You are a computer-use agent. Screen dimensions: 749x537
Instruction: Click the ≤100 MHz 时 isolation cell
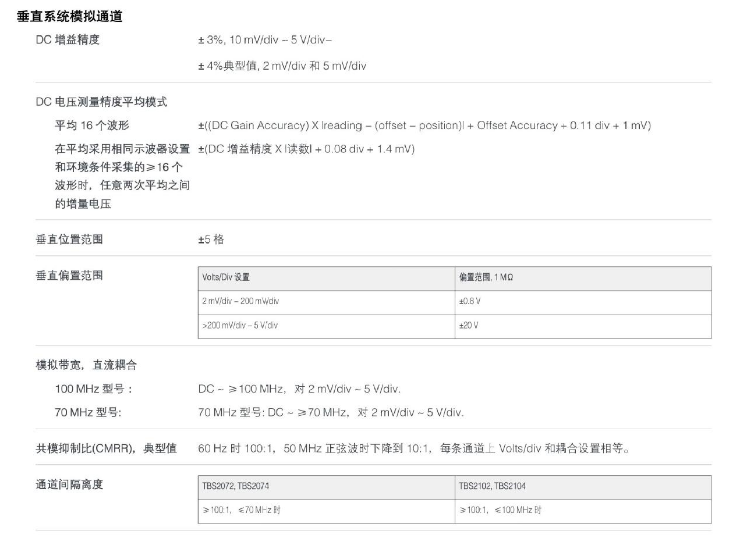(x=500, y=510)
